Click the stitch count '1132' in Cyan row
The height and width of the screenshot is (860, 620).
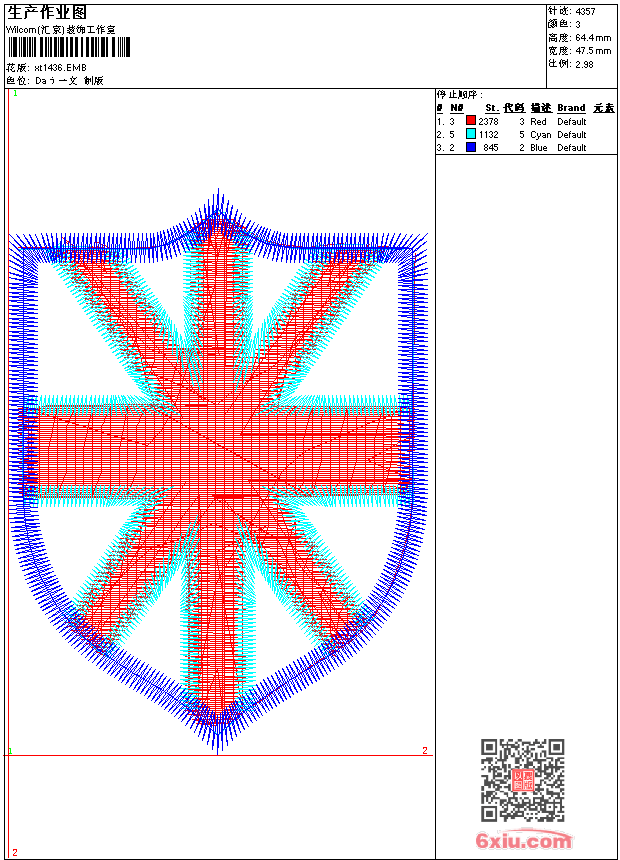pos(488,134)
